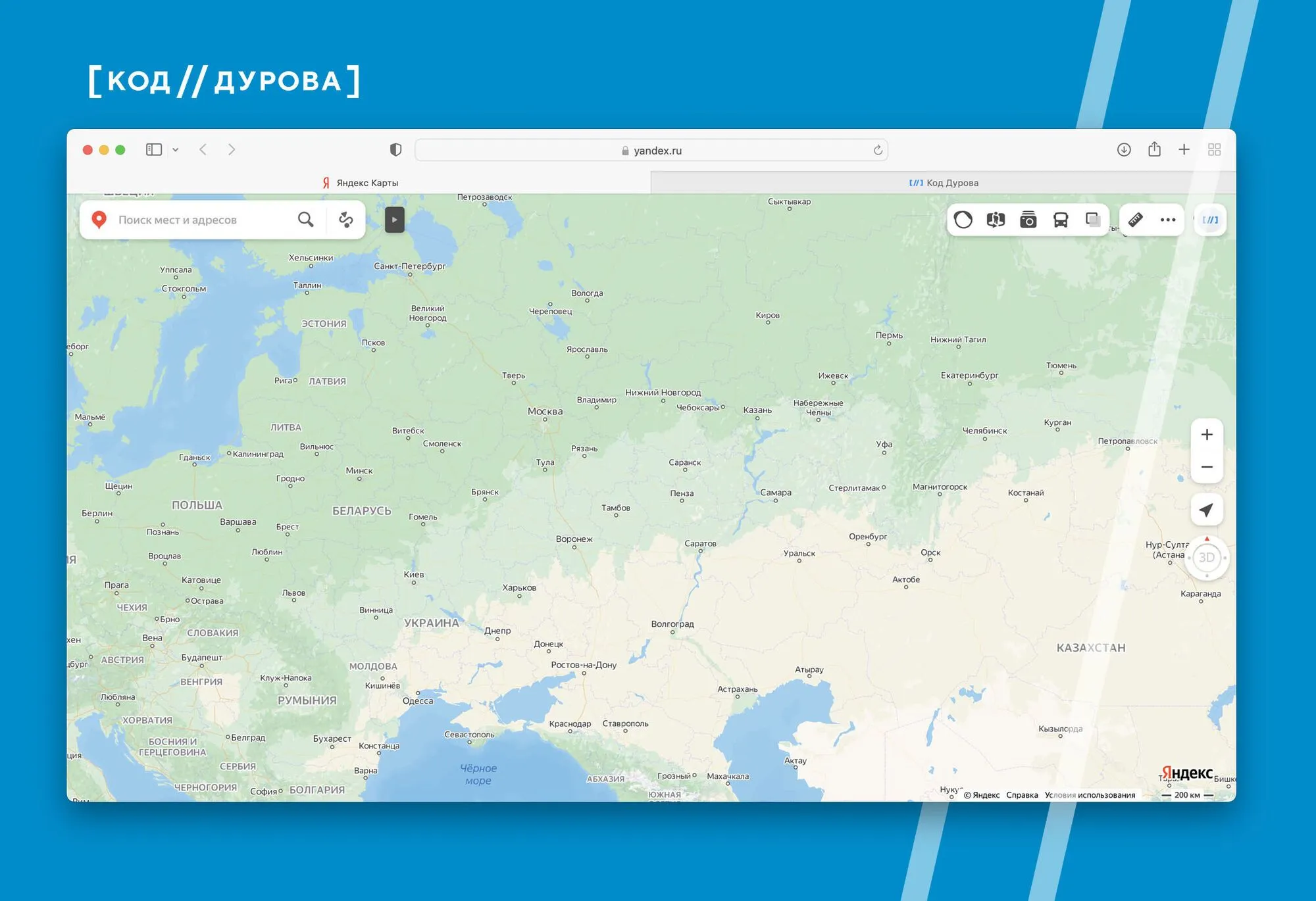Select the distance ruler tool

[1136, 219]
